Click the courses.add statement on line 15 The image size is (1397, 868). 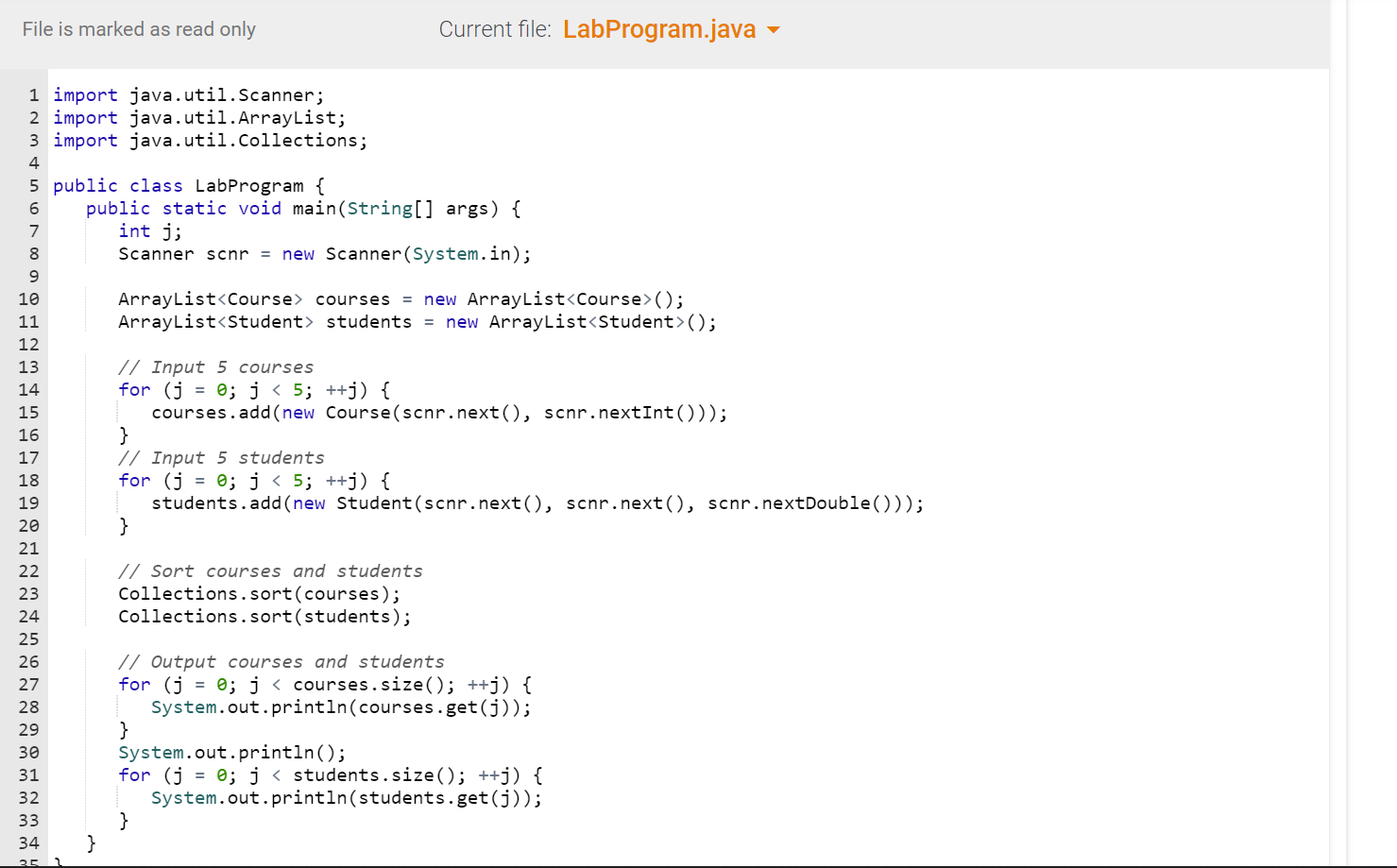439,412
